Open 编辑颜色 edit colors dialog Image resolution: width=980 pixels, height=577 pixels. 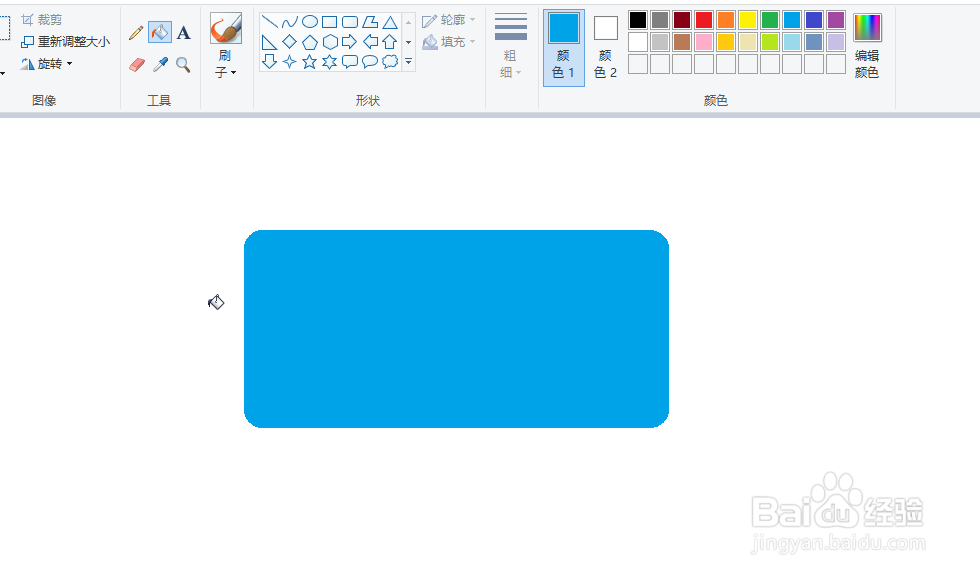pyautogui.click(x=868, y=46)
